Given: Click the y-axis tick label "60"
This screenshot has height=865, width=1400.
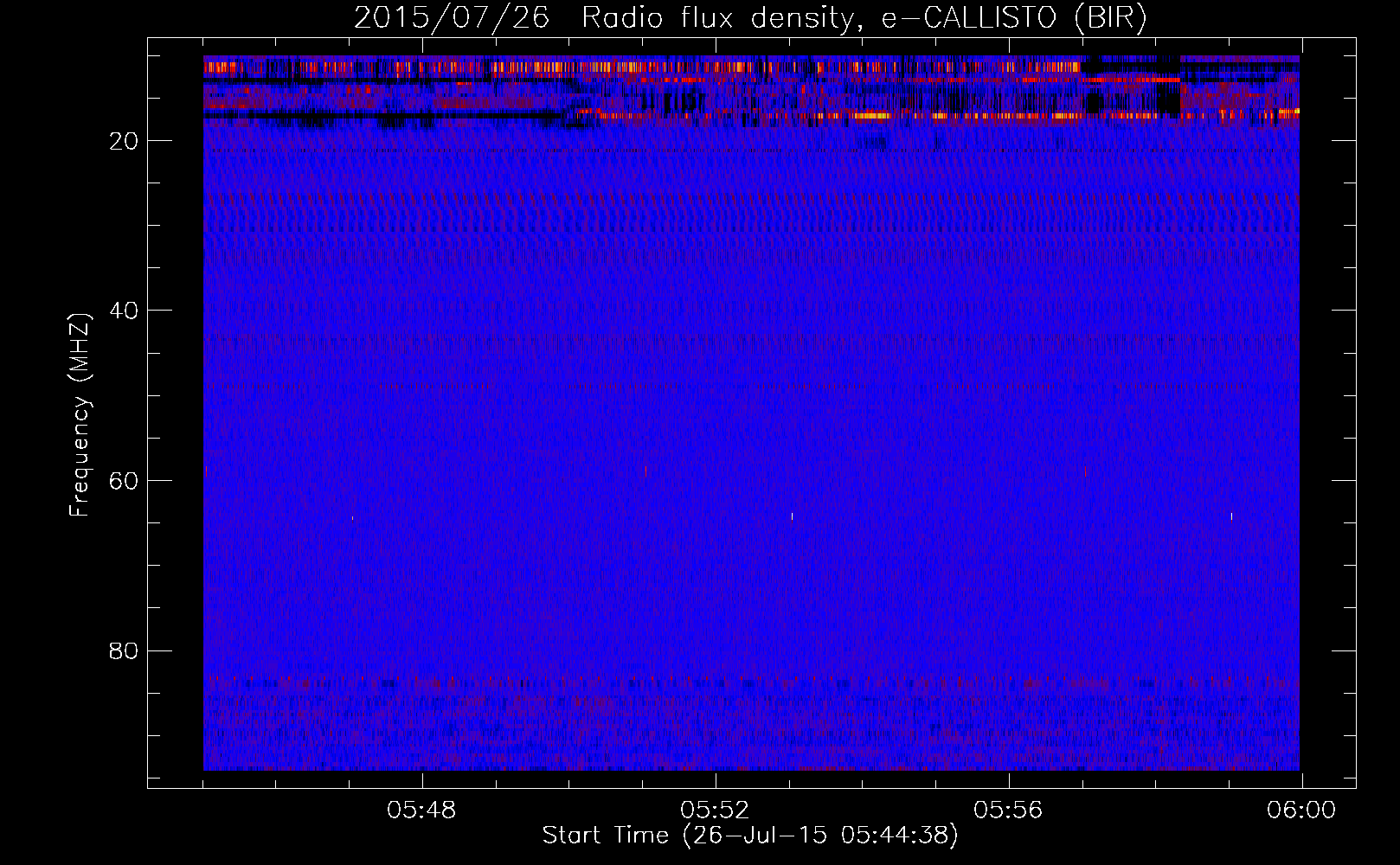Looking at the screenshot, I should pyautogui.click(x=125, y=481).
